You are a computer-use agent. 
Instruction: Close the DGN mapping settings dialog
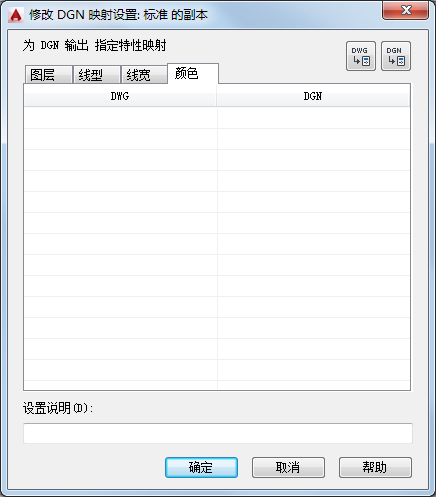pyautogui.click(x=405, y=11)
